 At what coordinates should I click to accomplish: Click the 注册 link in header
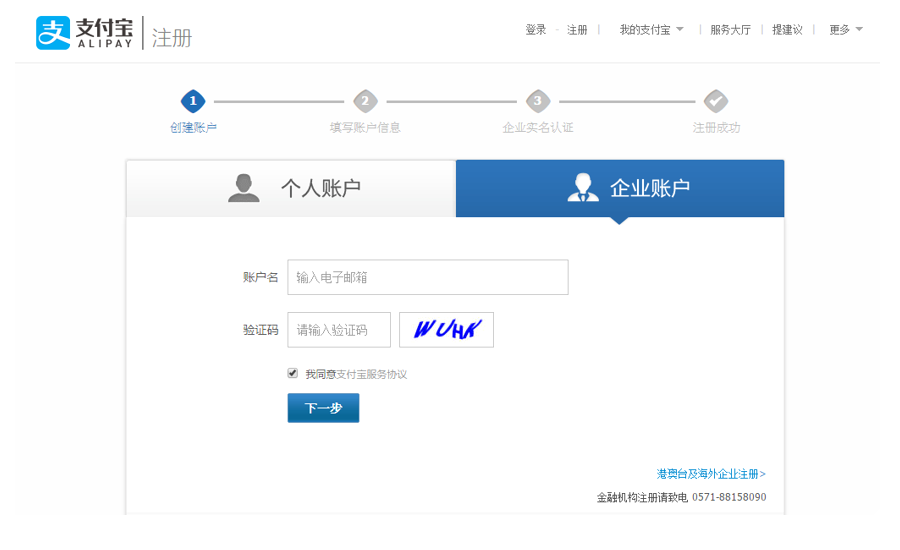tap(577, 30)
